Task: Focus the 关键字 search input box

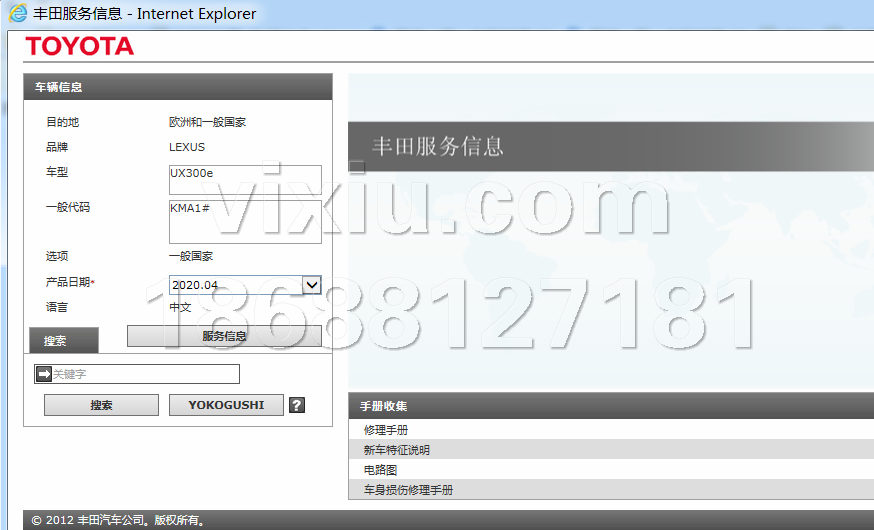Action: click(145, 374)
